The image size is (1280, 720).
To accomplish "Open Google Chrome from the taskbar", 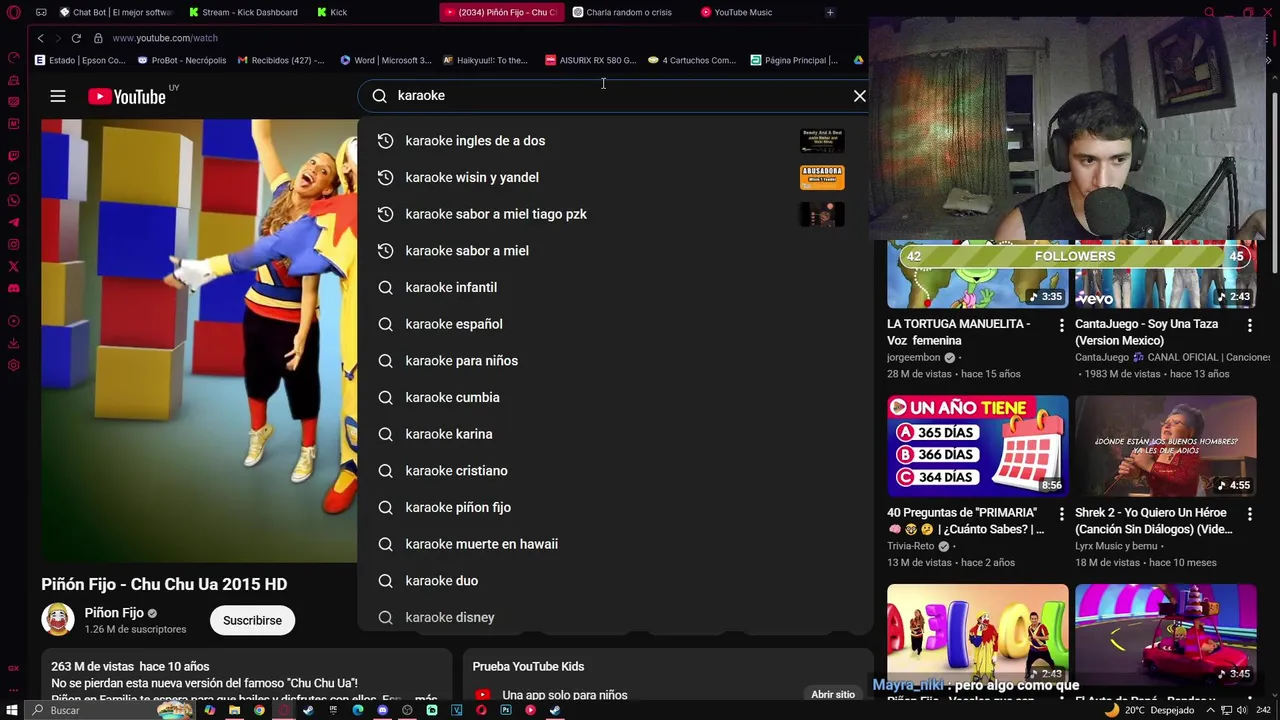I will (x=259, y=710).
